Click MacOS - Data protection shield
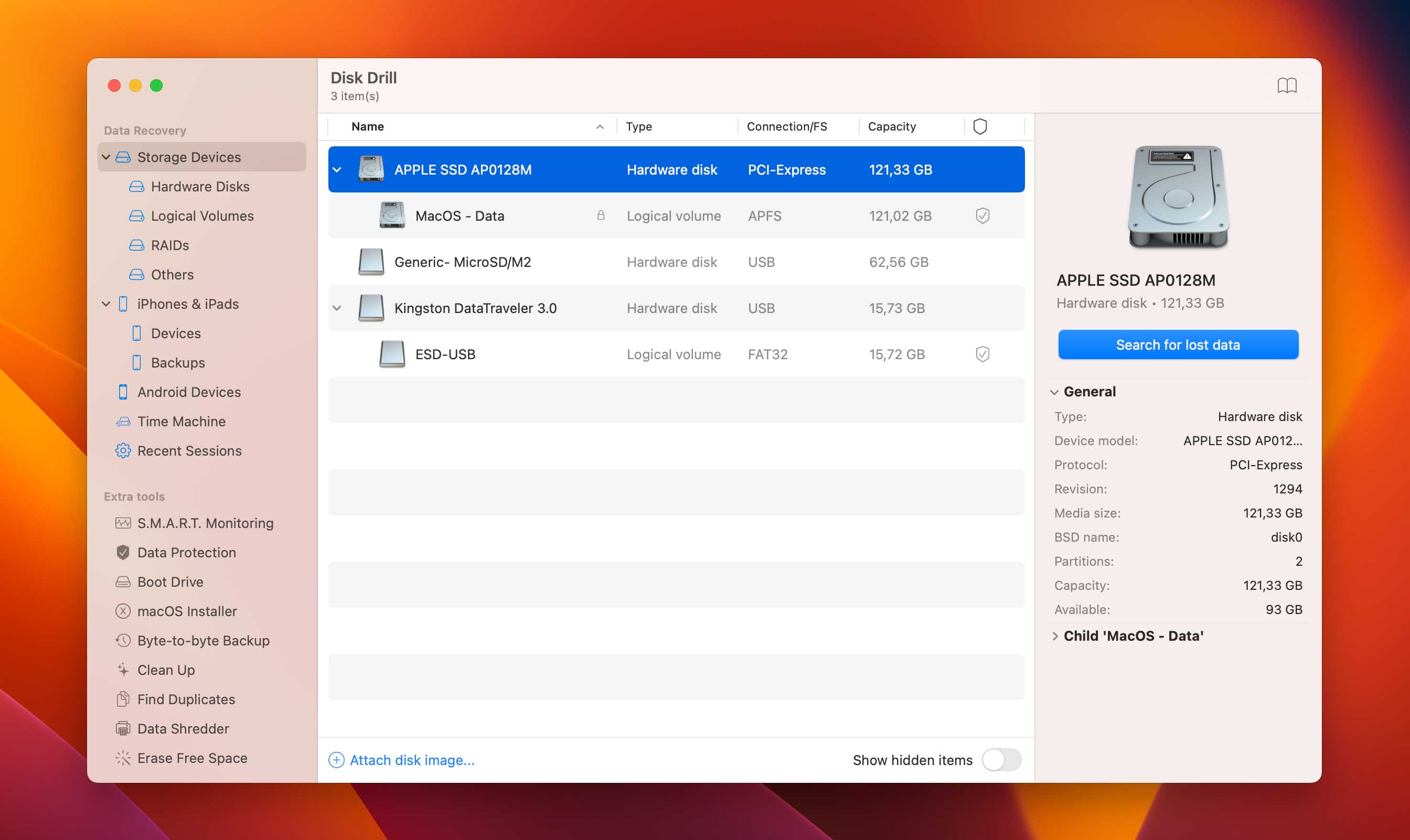Screen dimensions: 1410x840 982,216
